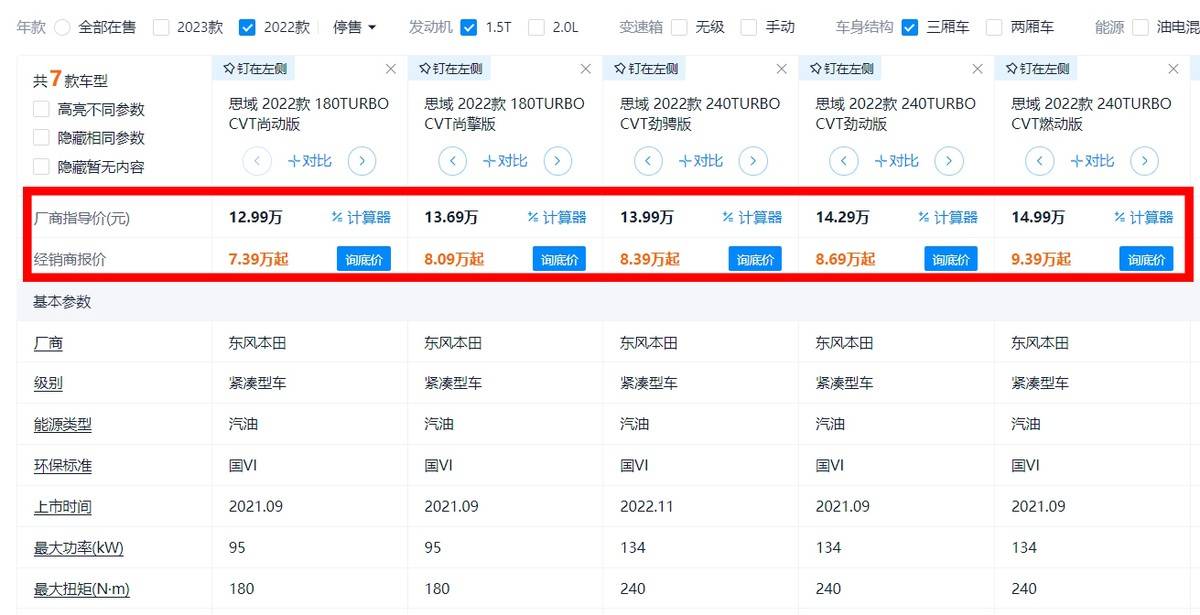
Task: Click the 基本参数 section header
Action: (63, 302)
